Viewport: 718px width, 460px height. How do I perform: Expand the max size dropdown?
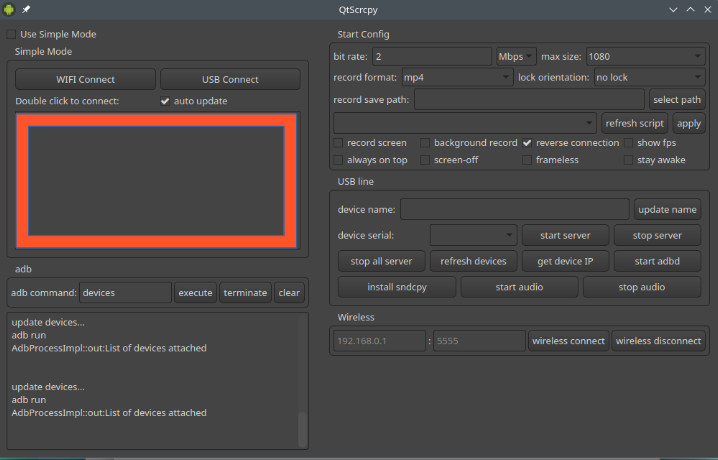tap(645, 56)
